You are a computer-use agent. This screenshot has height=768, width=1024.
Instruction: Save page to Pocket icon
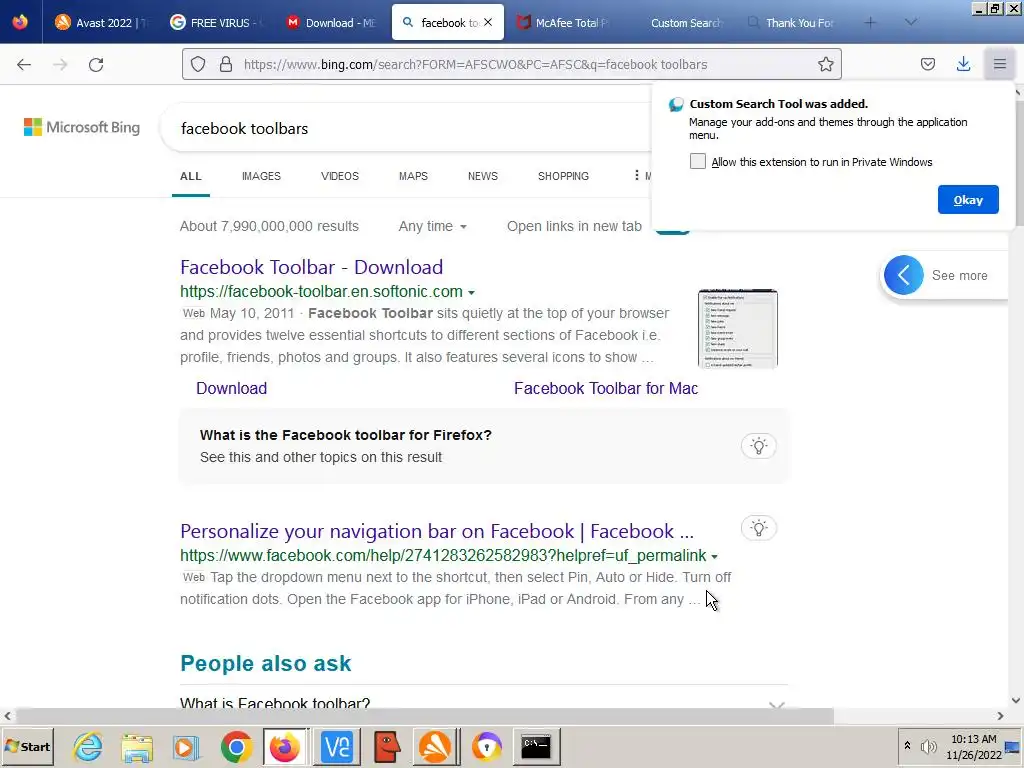pos(928,64)
